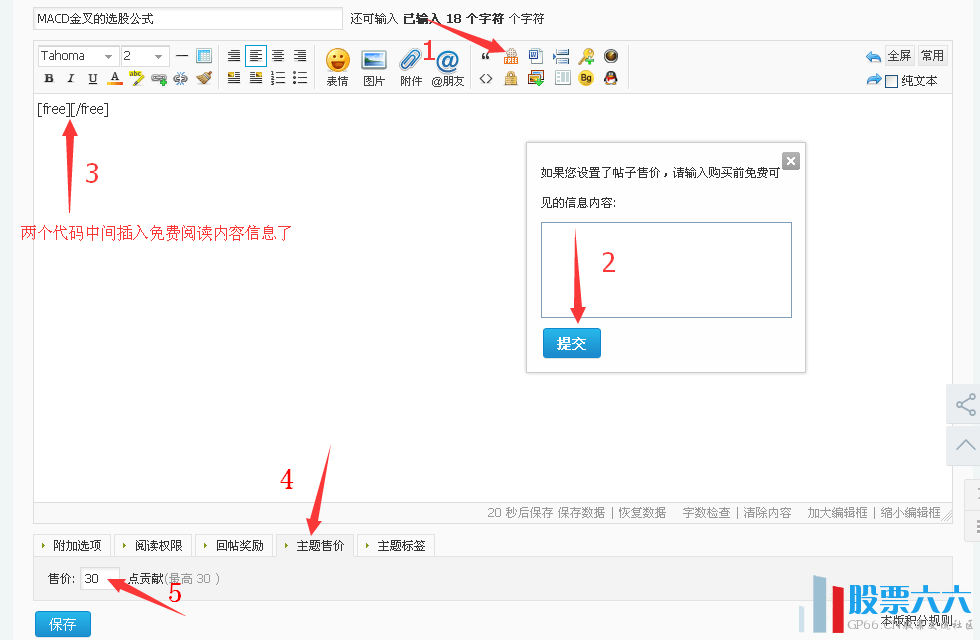Image resolution: width=980 pixels, height=640 pixels.
Task: Click the 提交 submit button
Action: [571, 342]
